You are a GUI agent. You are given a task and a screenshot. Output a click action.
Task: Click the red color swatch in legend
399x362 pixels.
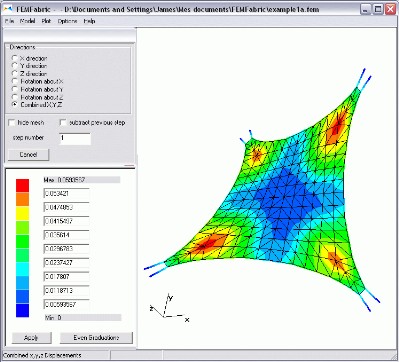point(22,185)
